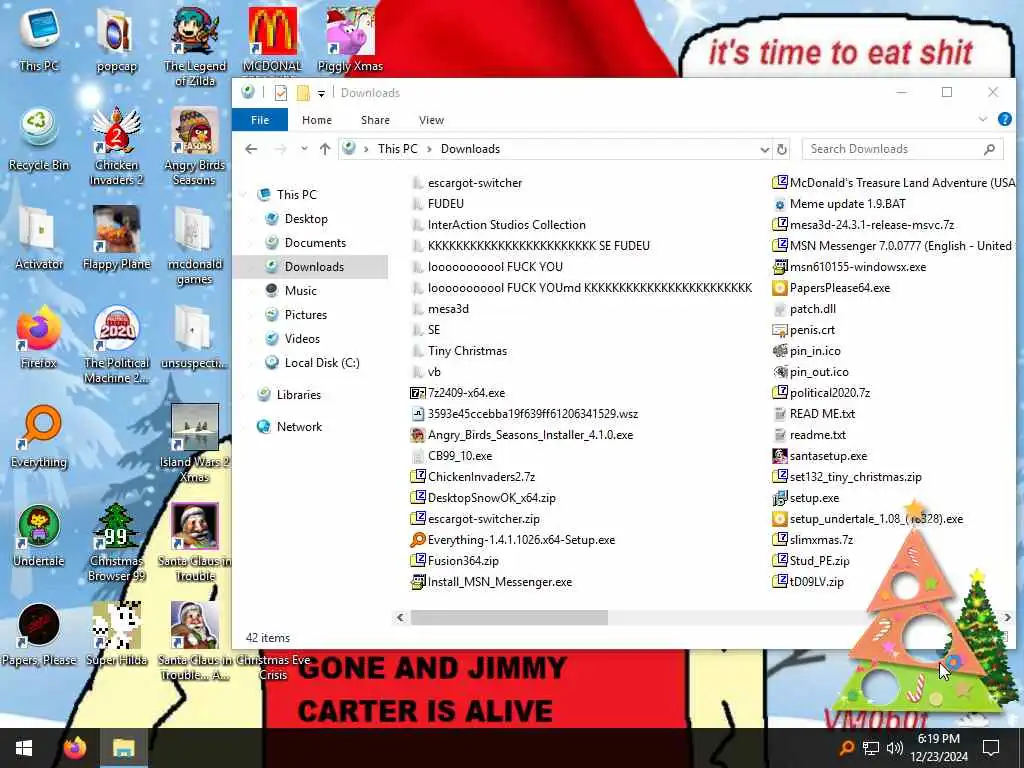The height and width of the screenshot is (768, 1024).
Task: Select the Tiny Christmas folder
Action: point(467,351)
